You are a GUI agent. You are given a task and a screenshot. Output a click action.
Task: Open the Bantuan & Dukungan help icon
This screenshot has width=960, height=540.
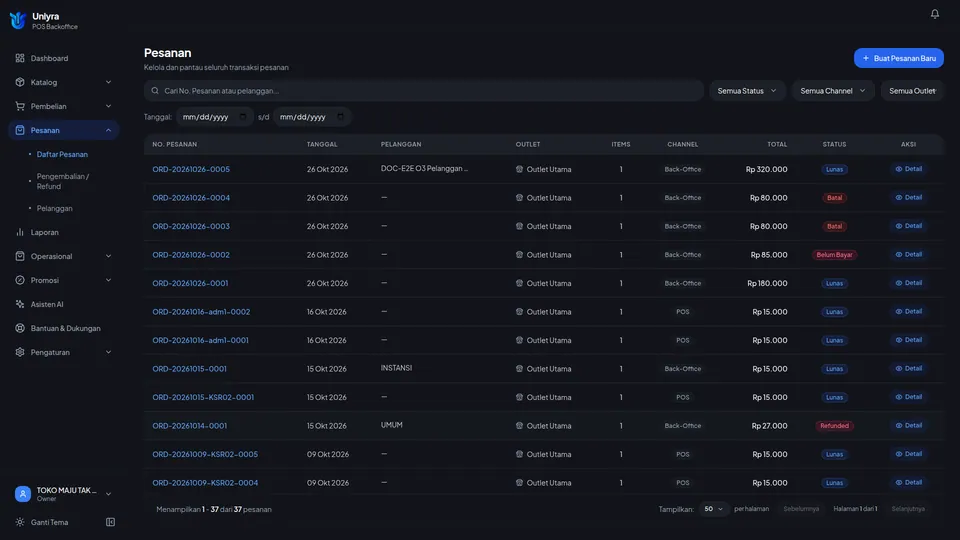pyautogui.click(x=20, y=328)
